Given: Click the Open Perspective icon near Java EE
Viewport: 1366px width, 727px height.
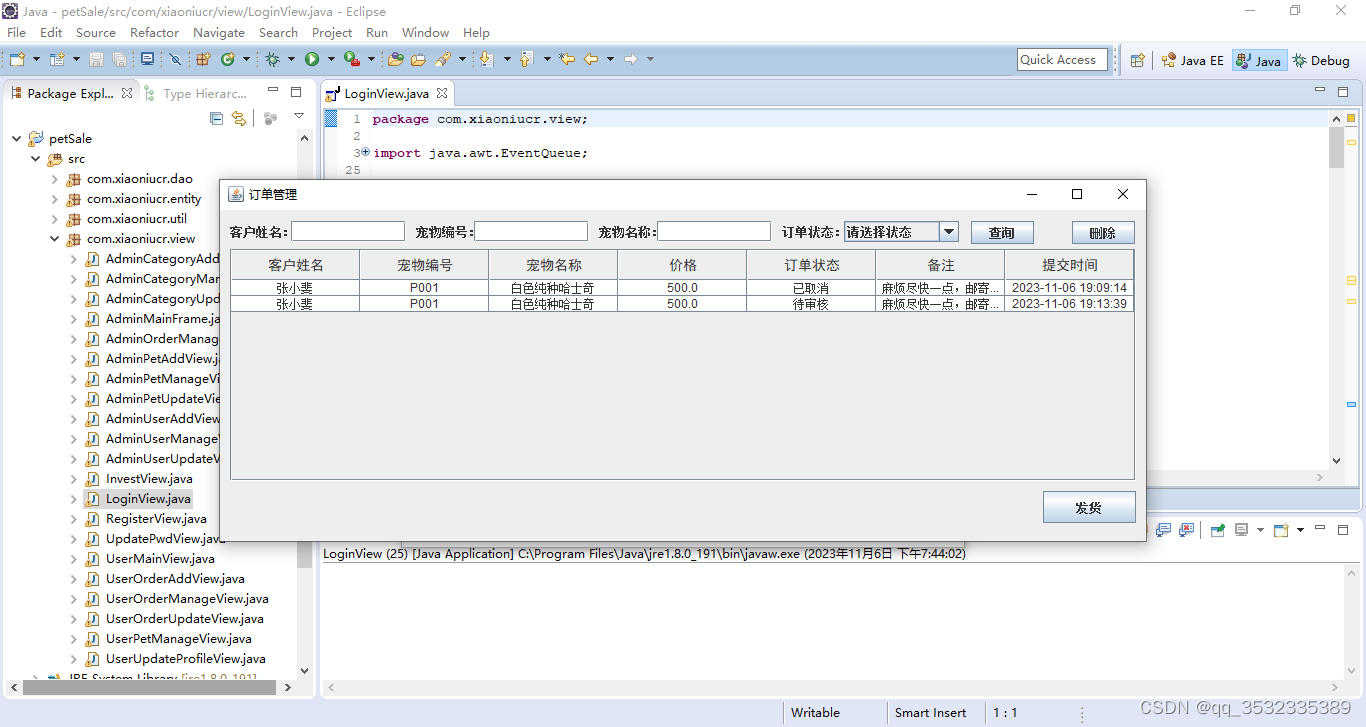Looking at the screenshot, I should coord(1138,60).
